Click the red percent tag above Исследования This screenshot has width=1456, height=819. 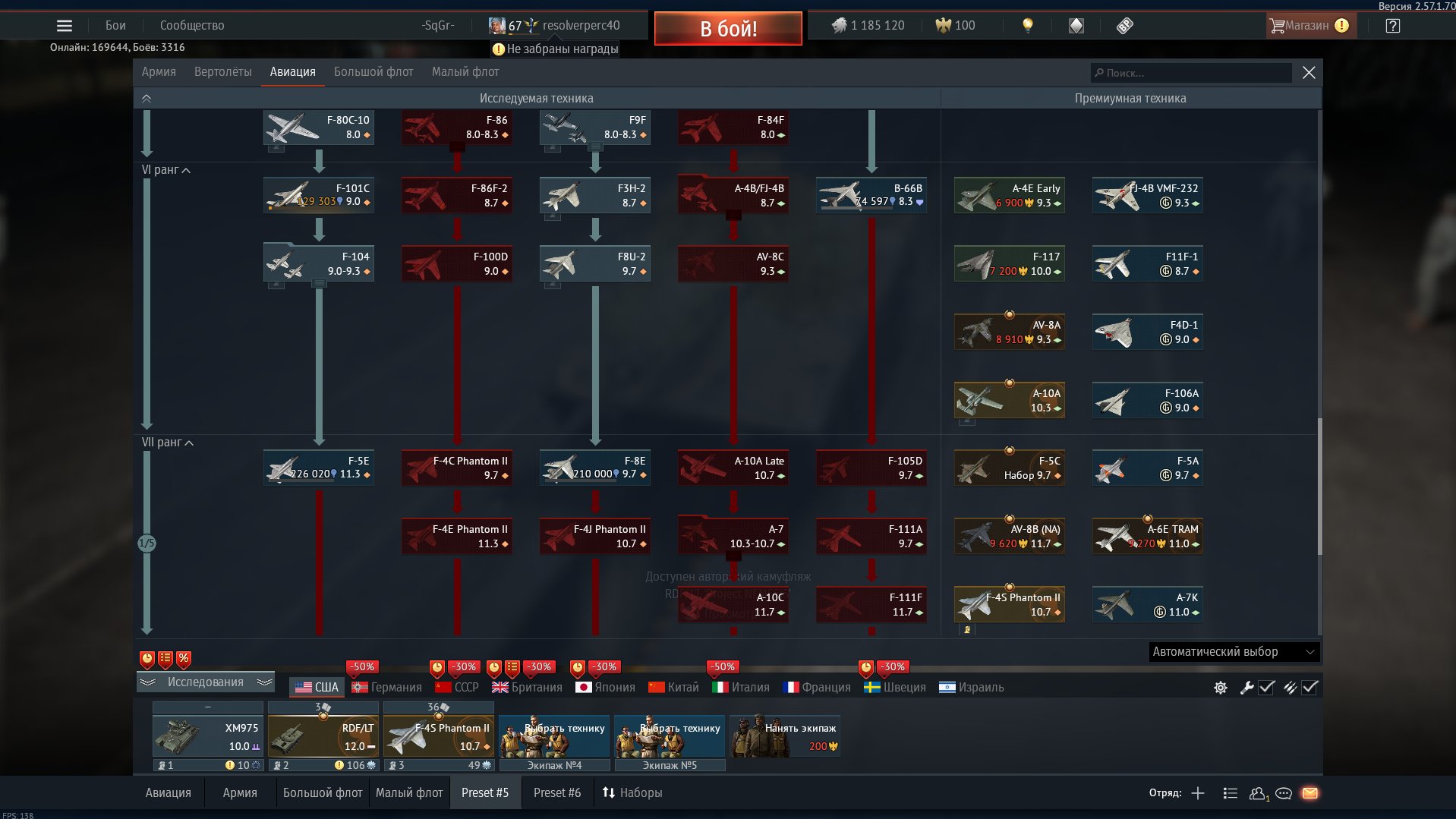point(184,659)
